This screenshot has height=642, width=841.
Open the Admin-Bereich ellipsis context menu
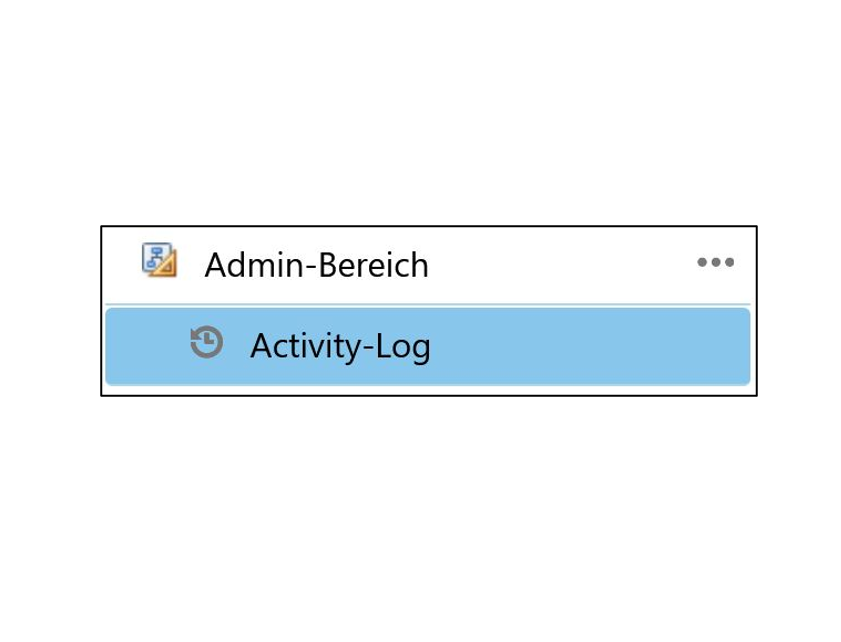715,262
